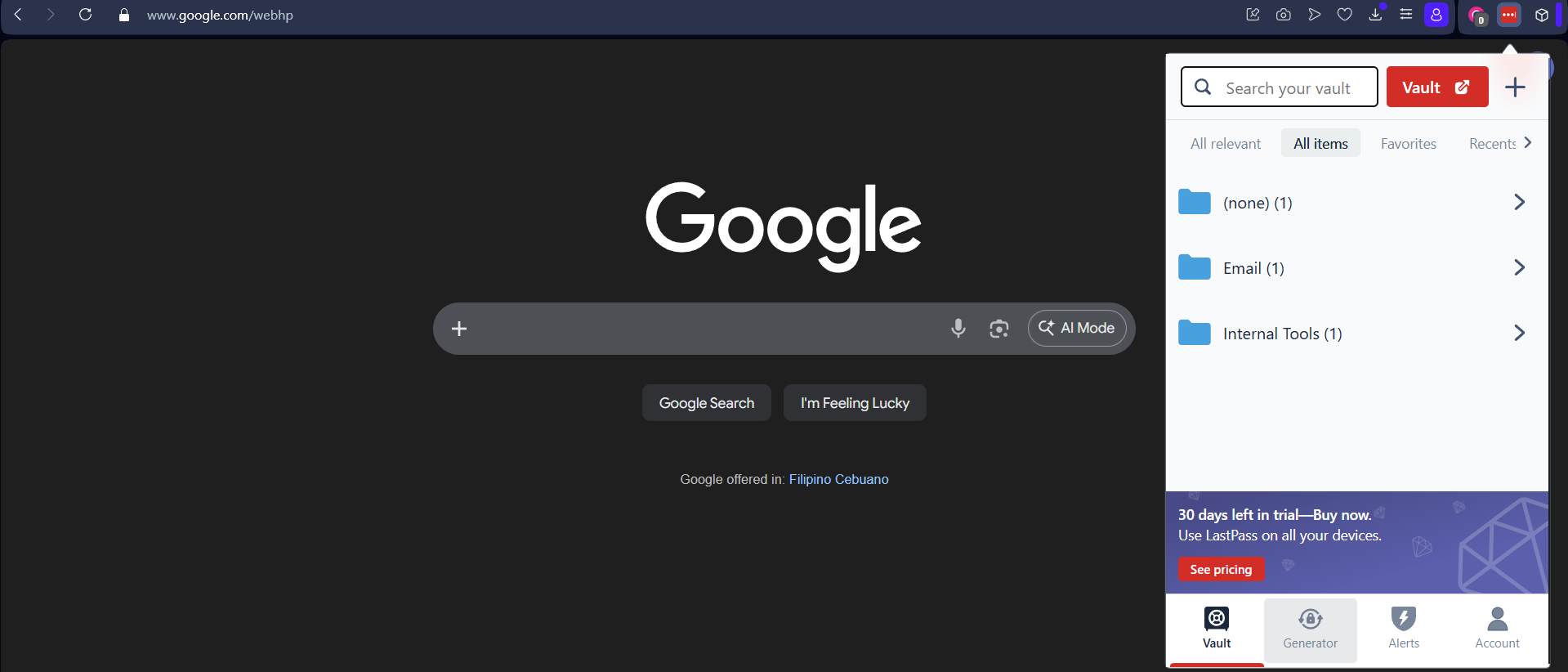Expand the Internal Tools (1) folder chevron

1519,333
